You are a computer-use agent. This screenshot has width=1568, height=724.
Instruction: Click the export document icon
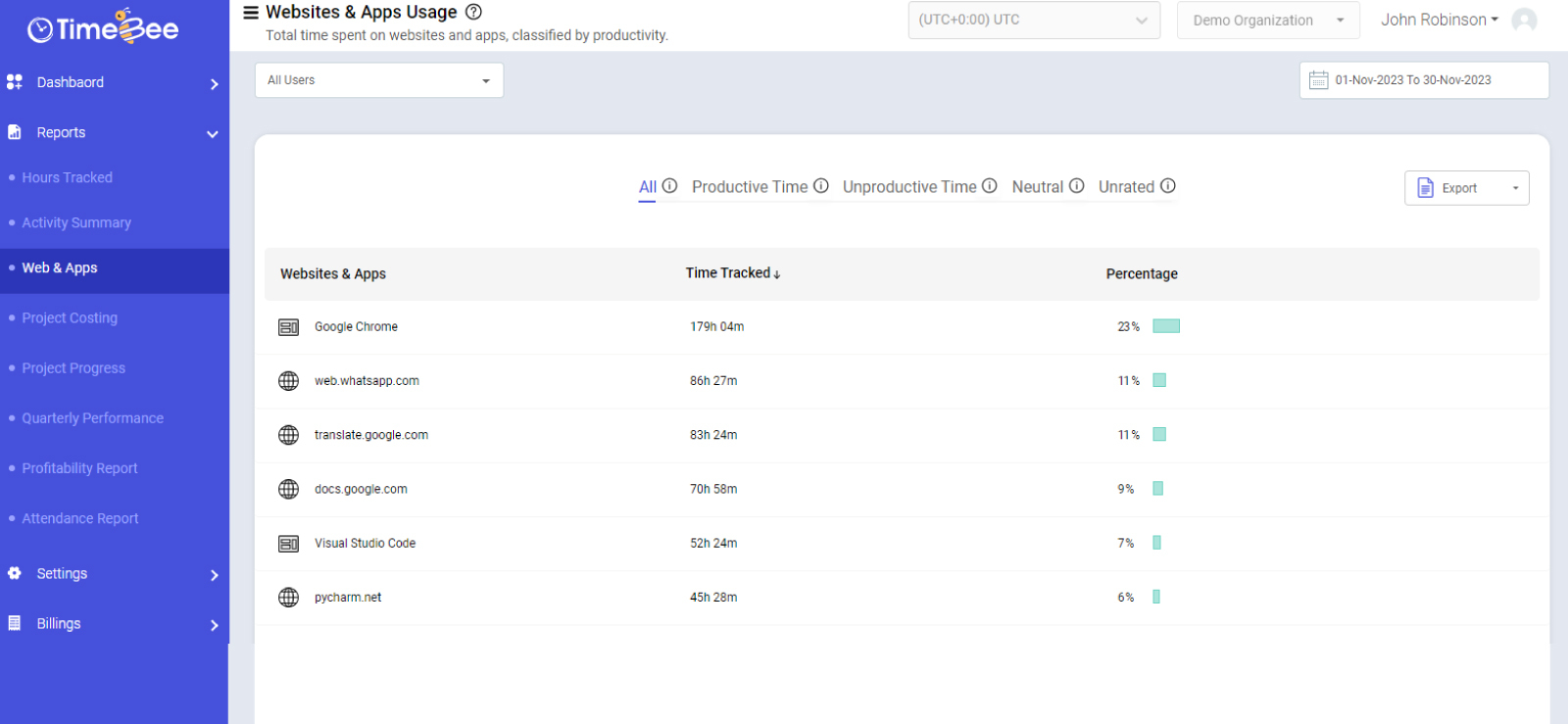[1426, 188]
